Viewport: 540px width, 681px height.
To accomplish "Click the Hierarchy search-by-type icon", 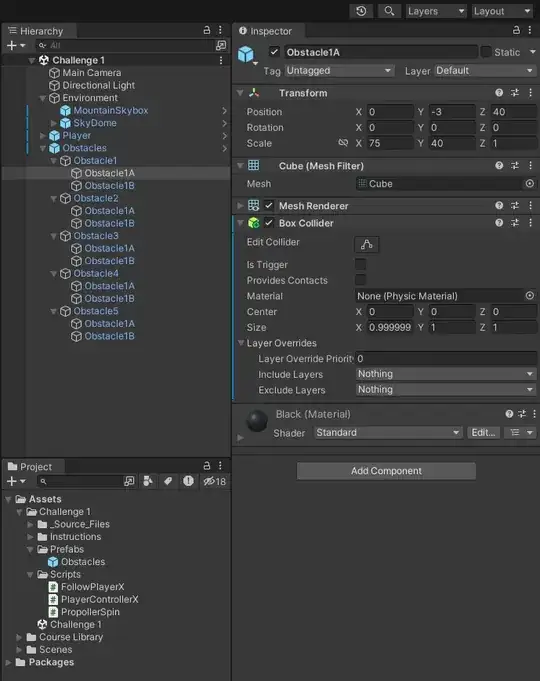I will (x=221, y=45).
